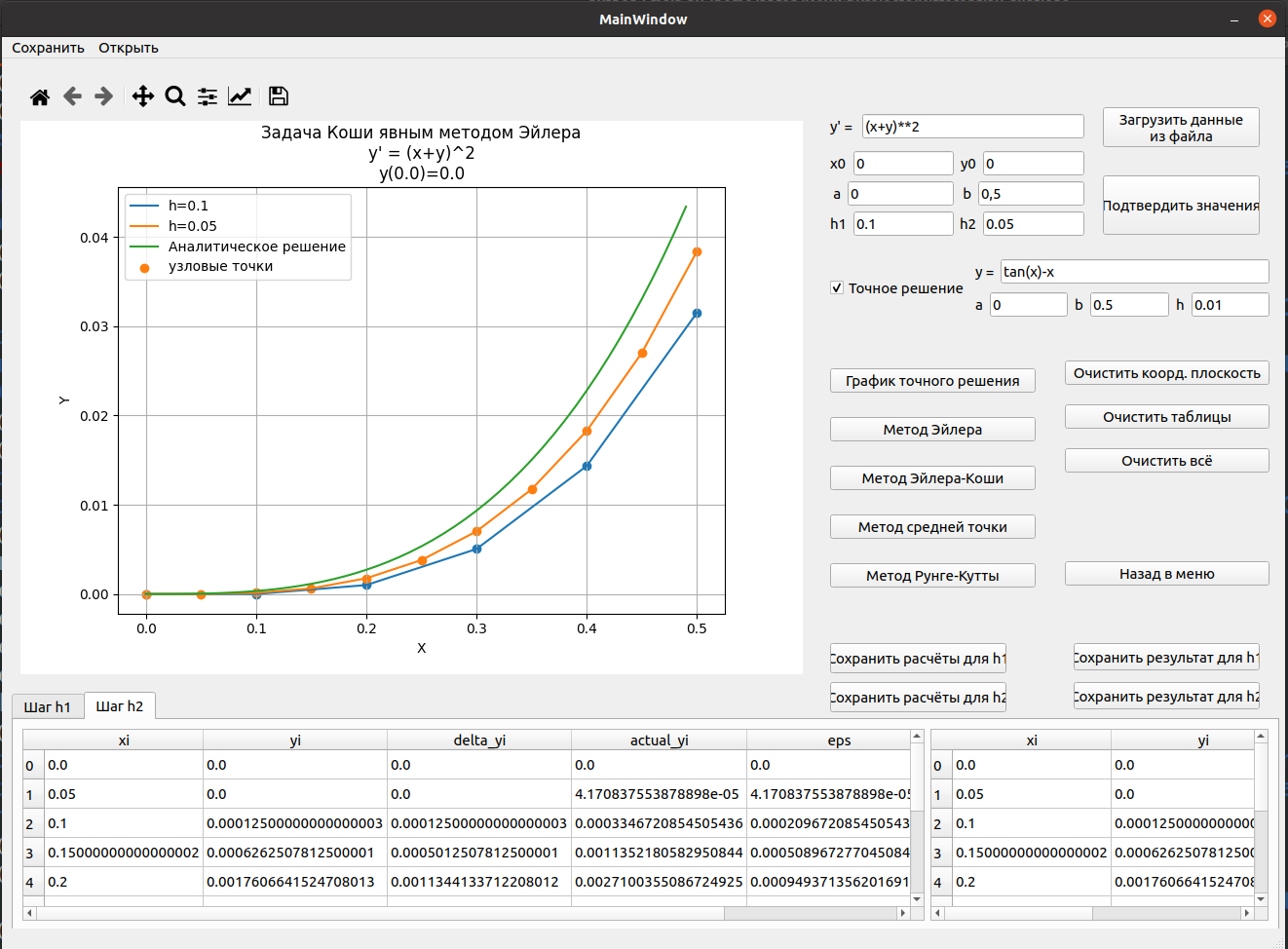Click Сохранить результат для h2
The height and width of the screenshot is (949, 1288).
click(1166, 697)
